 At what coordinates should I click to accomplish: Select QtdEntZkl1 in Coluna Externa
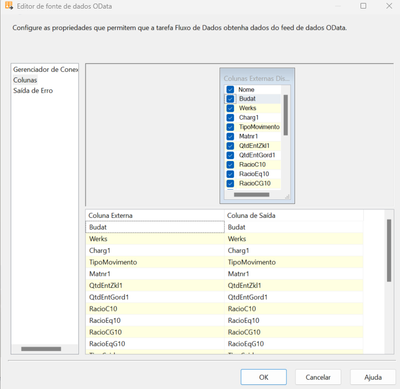pos(155,285)
